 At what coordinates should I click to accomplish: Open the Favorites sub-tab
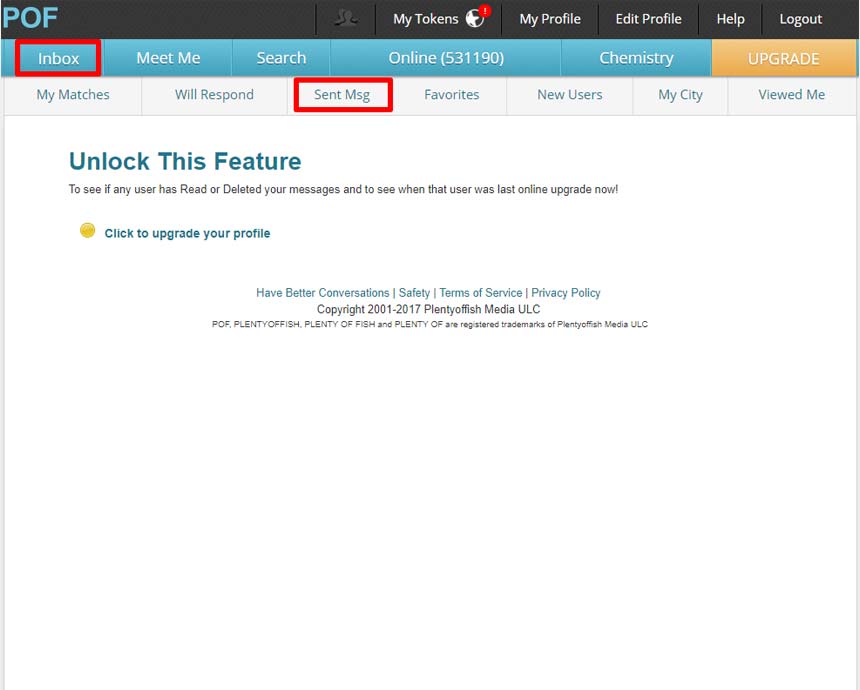click(451, 95)
